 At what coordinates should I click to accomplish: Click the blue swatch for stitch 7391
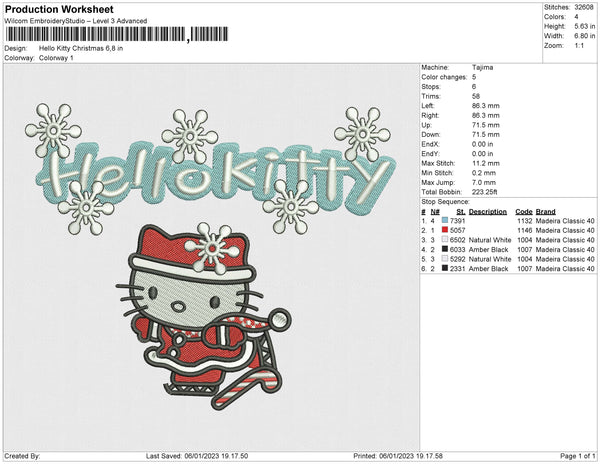click(x=445, y=220)
